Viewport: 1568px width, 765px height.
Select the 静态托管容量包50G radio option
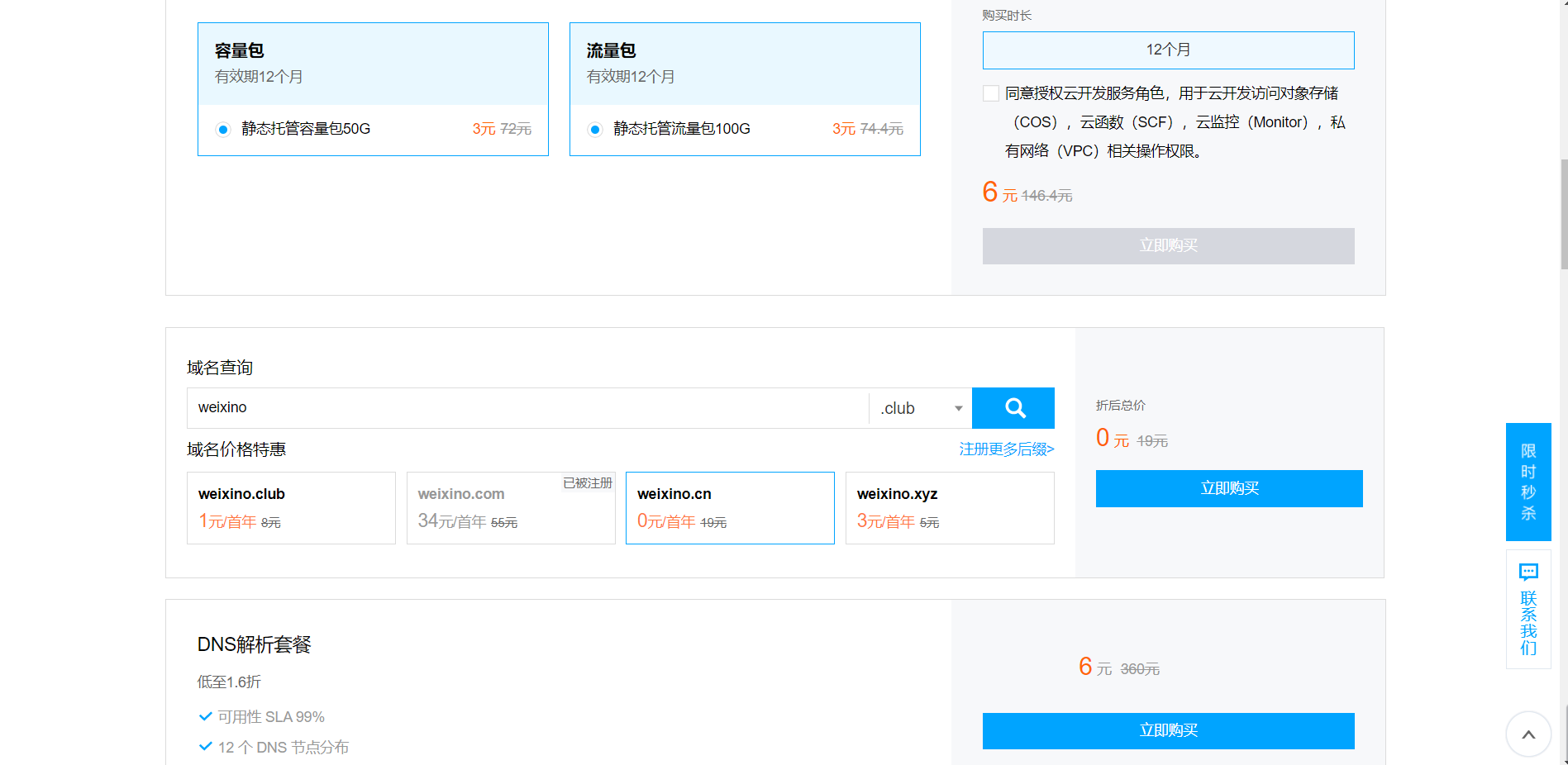pyautogui.click(x=223, y=129)
